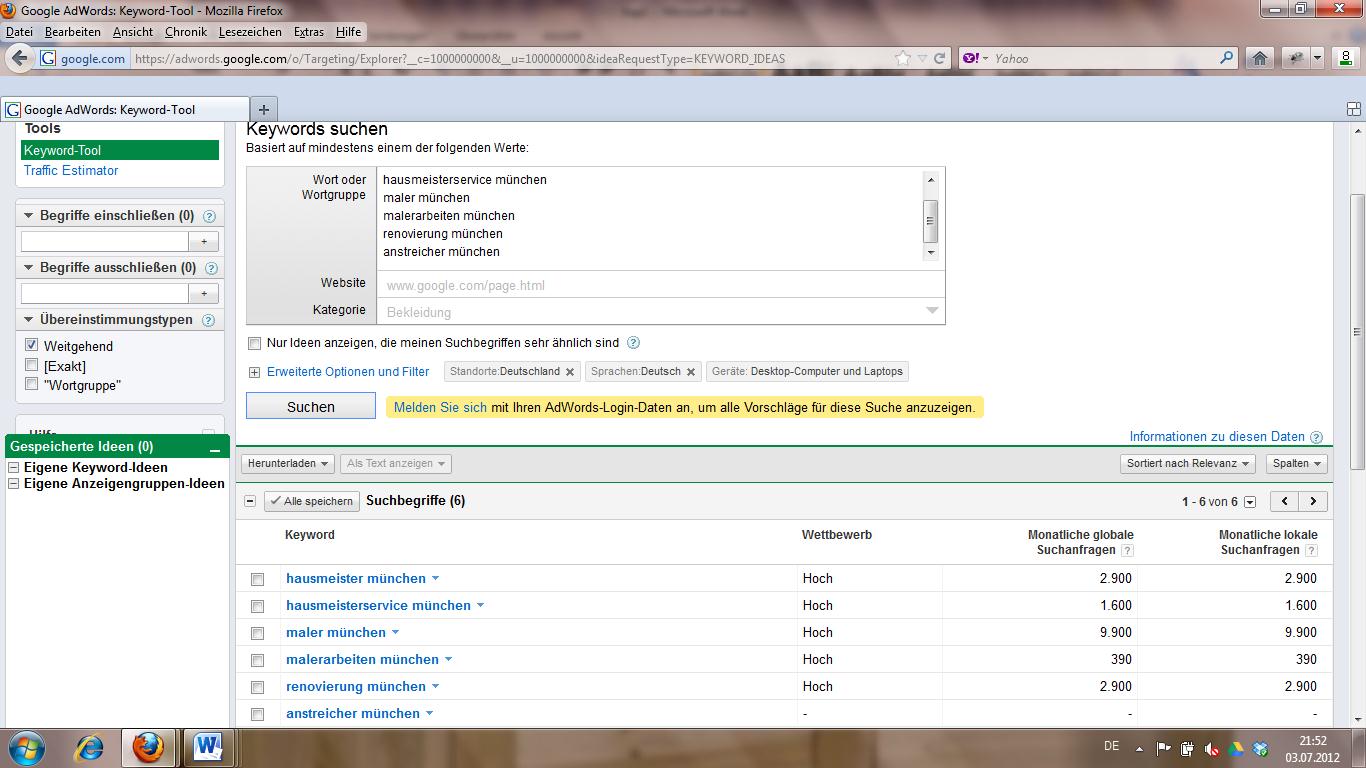1366x768 pixels.
Task: Click scrollbar thumb of keyword text box
Action: (931, 222)
